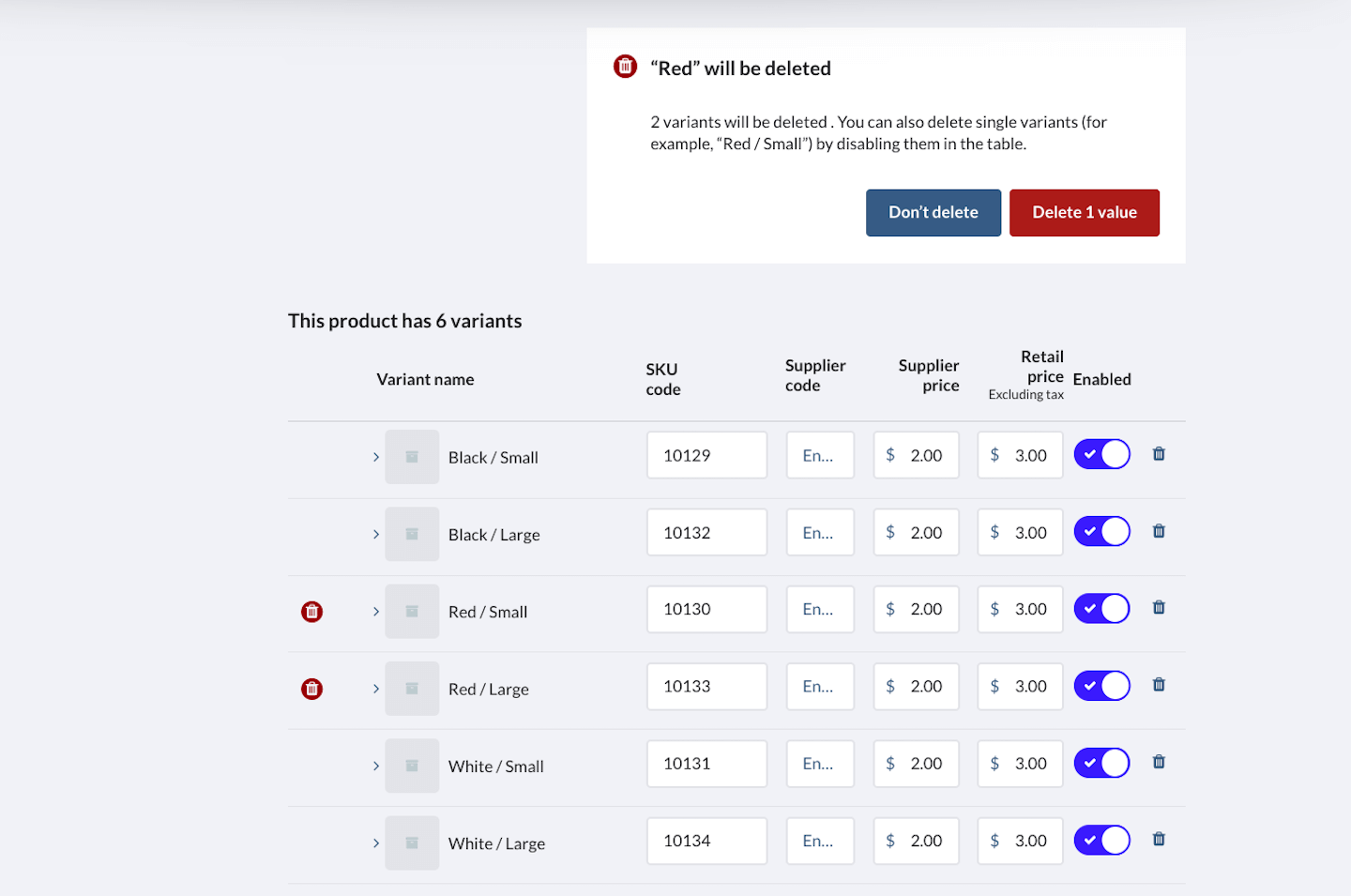Click red delete badge beside Red / Large

pyautogui.click(x=311, y=689)
